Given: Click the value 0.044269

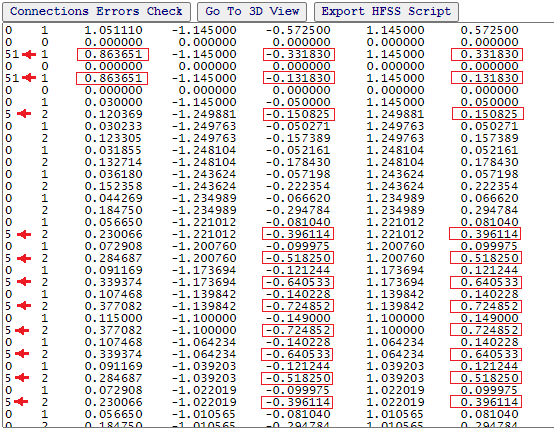Looking at the screenshot, I should point(113,198).
